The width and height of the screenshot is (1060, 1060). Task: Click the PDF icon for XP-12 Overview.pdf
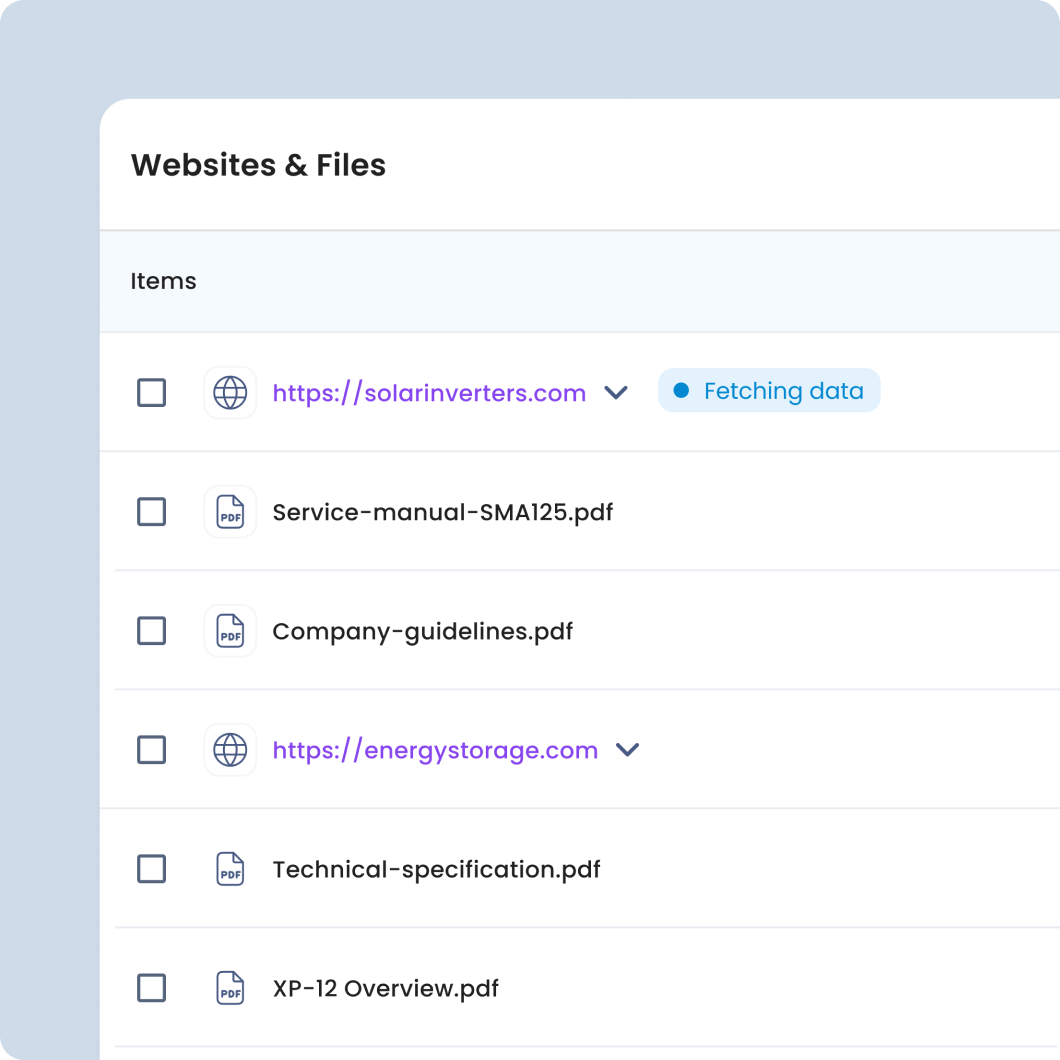[230, 988]
